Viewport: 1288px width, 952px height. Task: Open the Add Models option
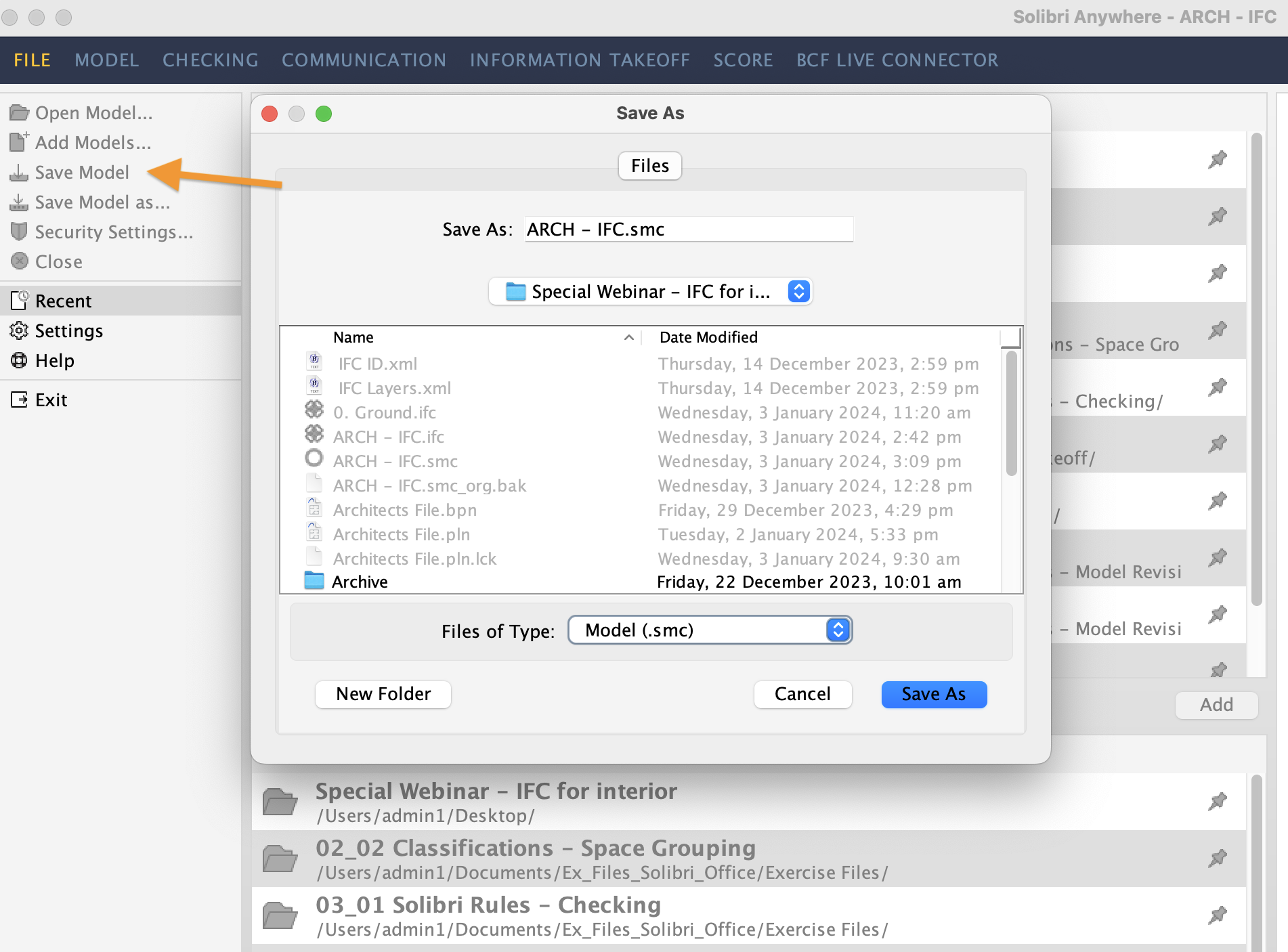pyautogui.click(x=91, y=143)
